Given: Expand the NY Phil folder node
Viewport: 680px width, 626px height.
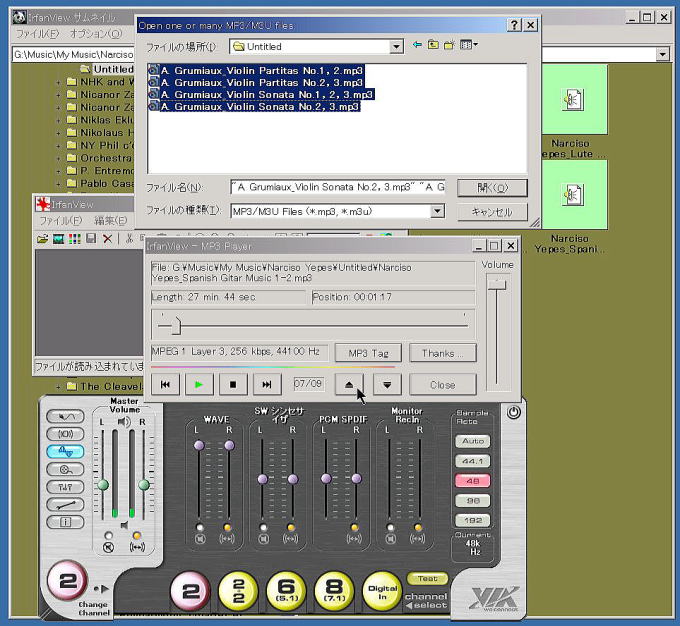Looking at the screenshot, I should (x=58, y=146).
